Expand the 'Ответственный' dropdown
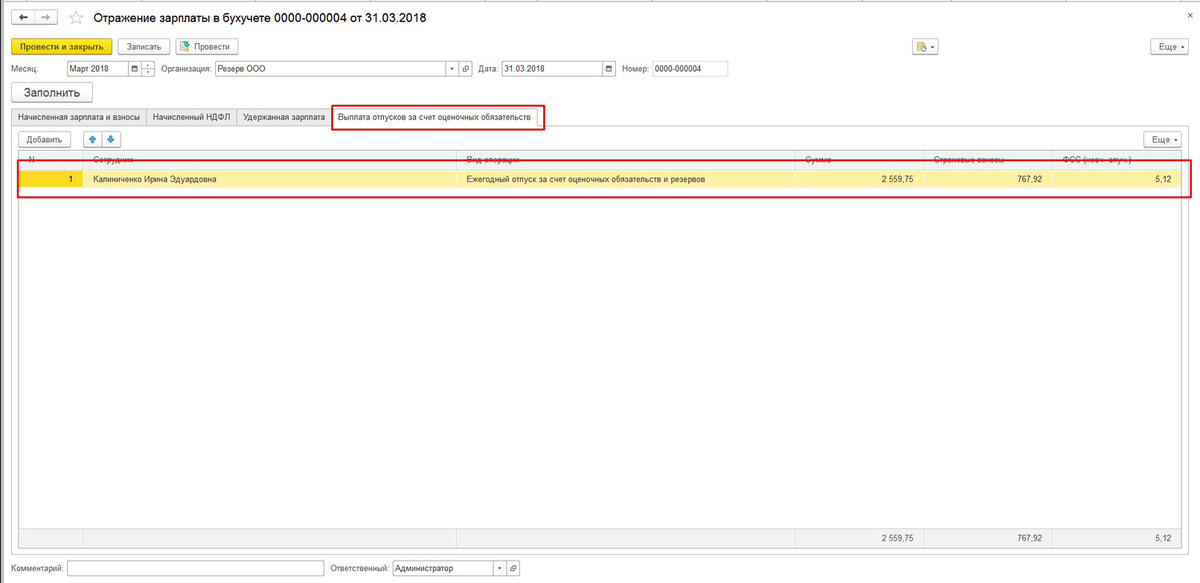1200x583 pixels. pyautogui.click(x=499, y=567)
